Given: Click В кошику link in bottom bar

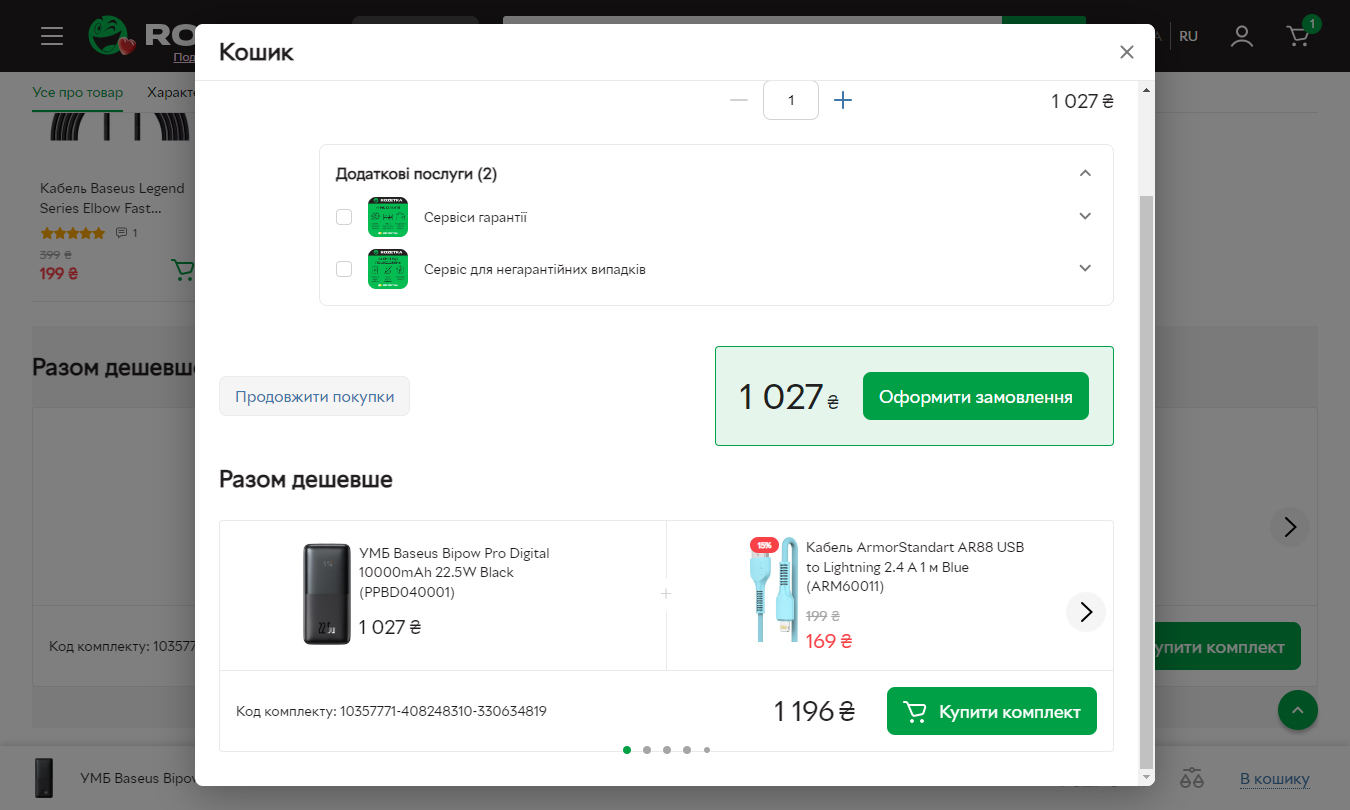Looking at the screenshot, I should pos(1275,779).
